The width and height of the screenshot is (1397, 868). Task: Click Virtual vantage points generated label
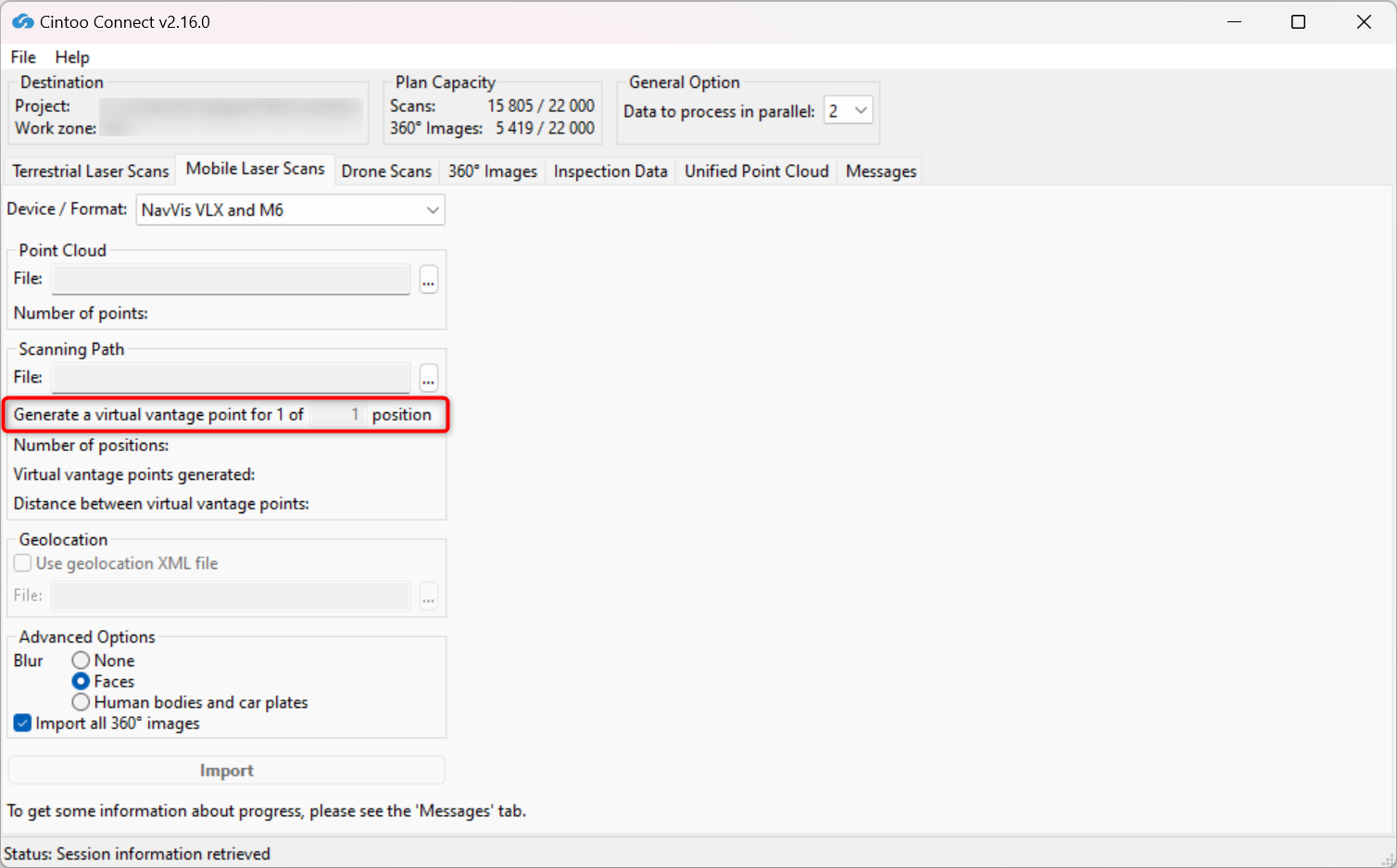click(134, 474)
